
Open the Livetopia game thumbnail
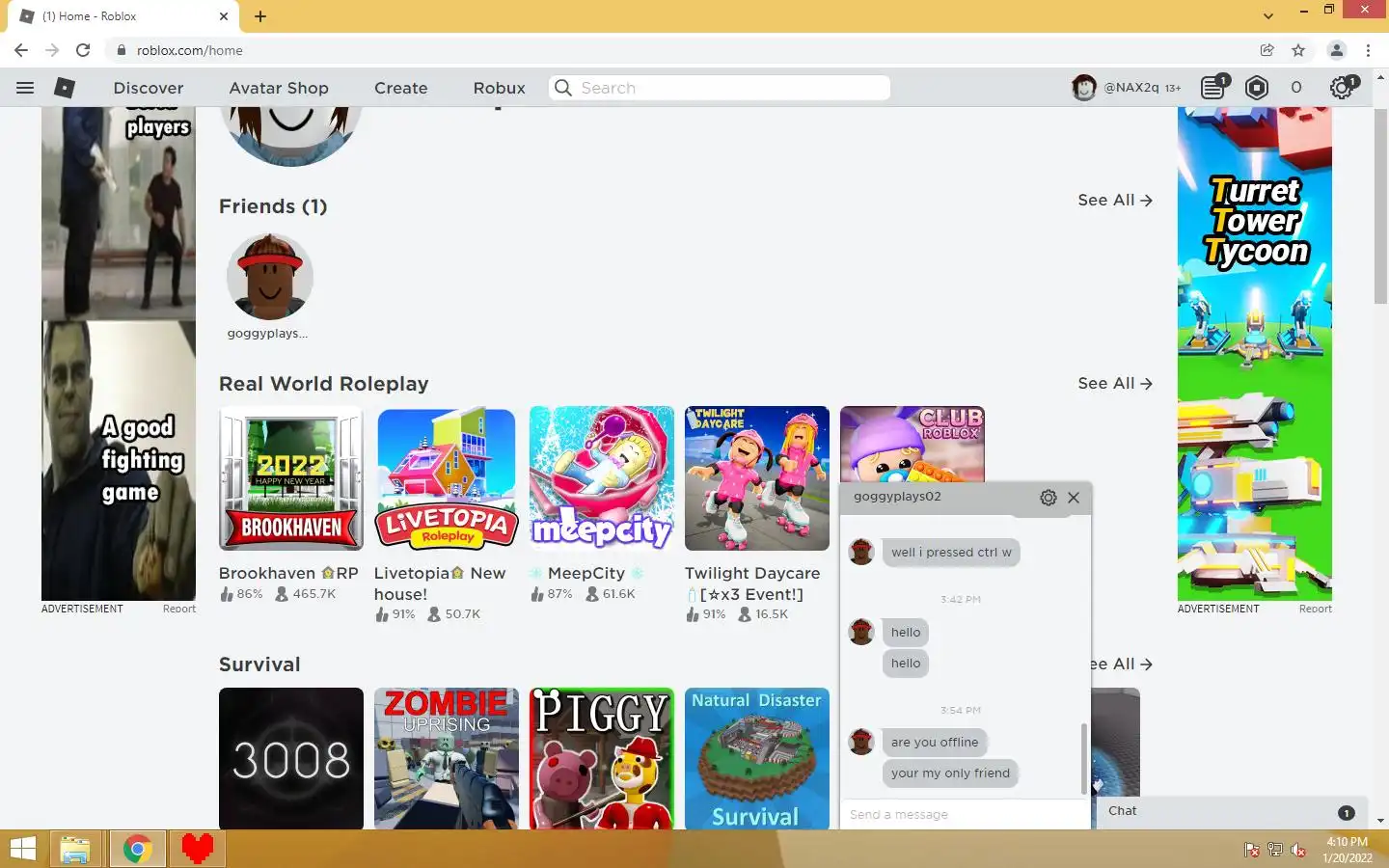click(447, 478)
